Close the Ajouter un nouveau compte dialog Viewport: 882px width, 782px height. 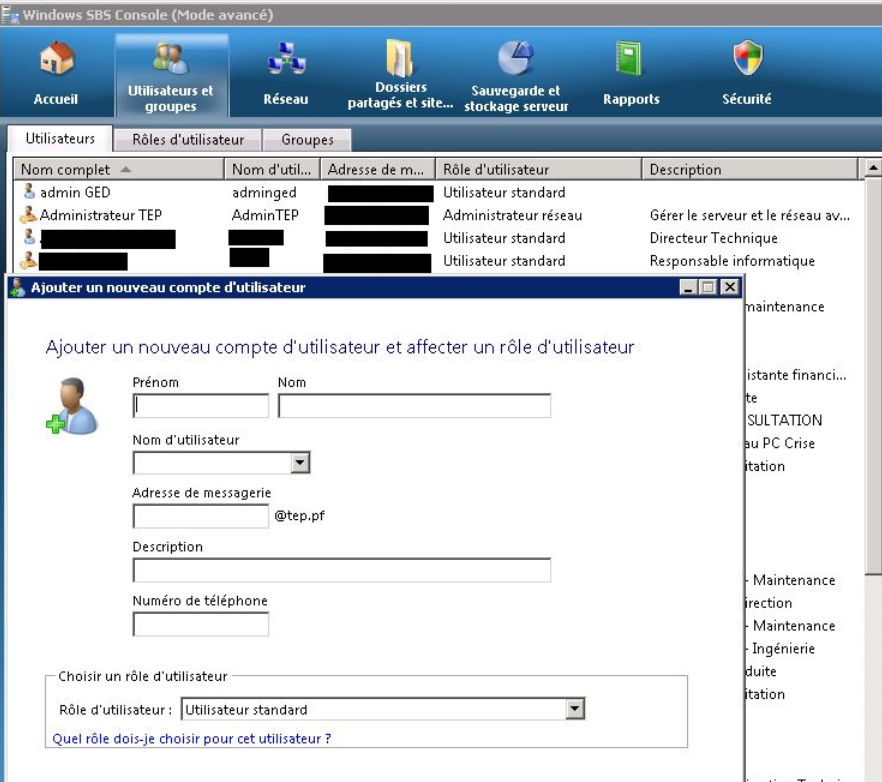pos(730,287)
